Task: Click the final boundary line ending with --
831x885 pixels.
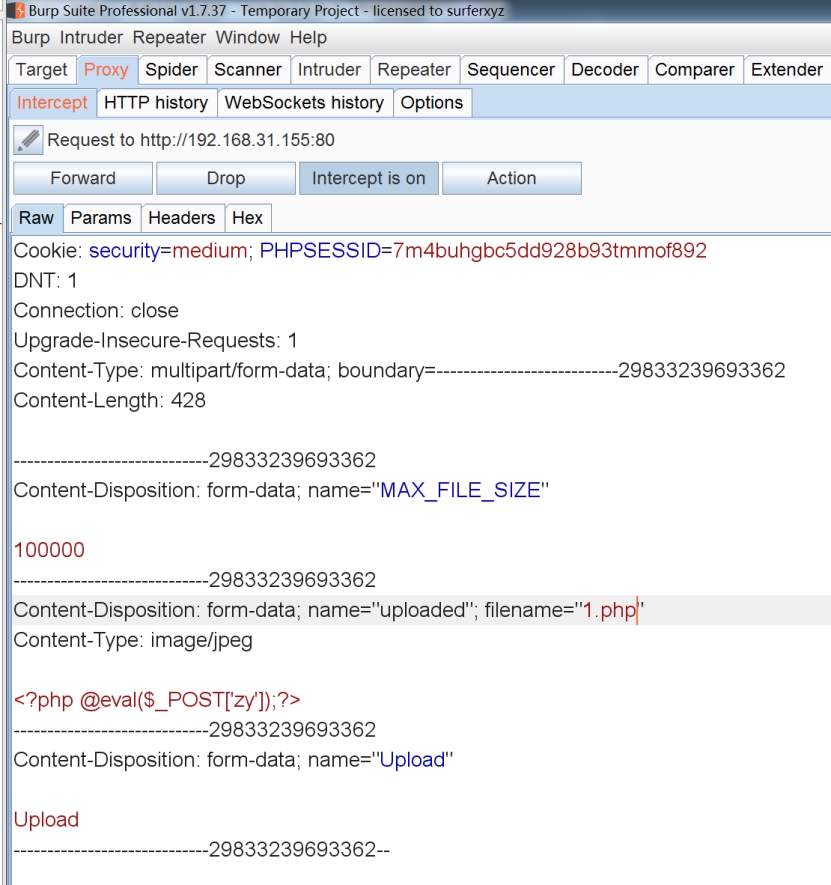Action: (202, 849)
